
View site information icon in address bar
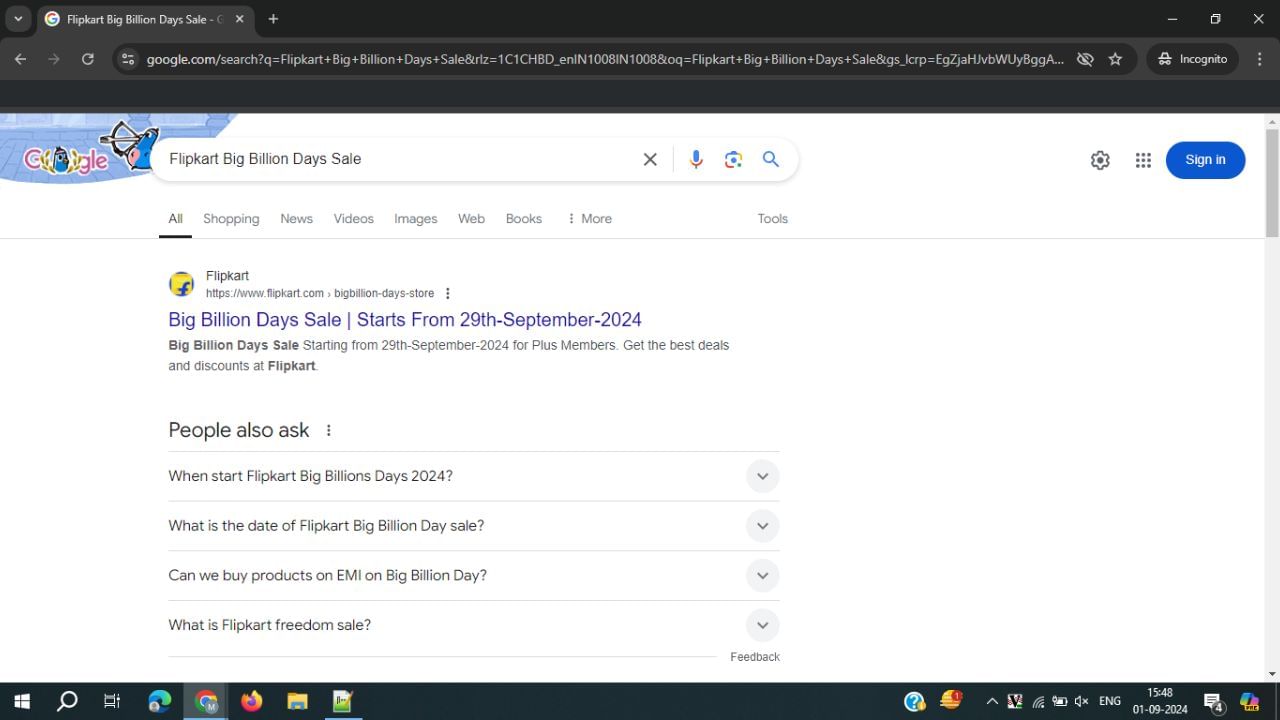pyautogui.click(x=127, y=59)
